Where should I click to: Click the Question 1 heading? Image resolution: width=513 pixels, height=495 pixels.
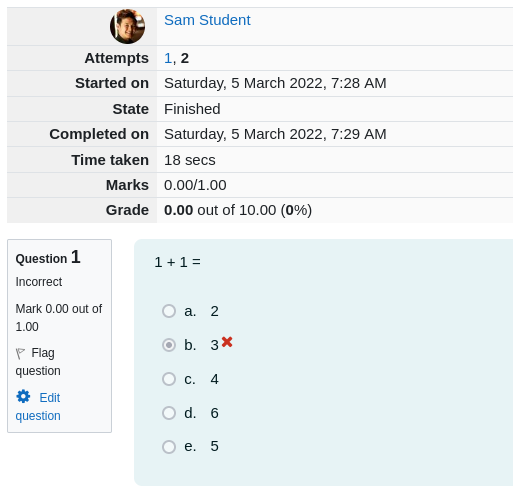pyautogui.click(x=48, y=257)
